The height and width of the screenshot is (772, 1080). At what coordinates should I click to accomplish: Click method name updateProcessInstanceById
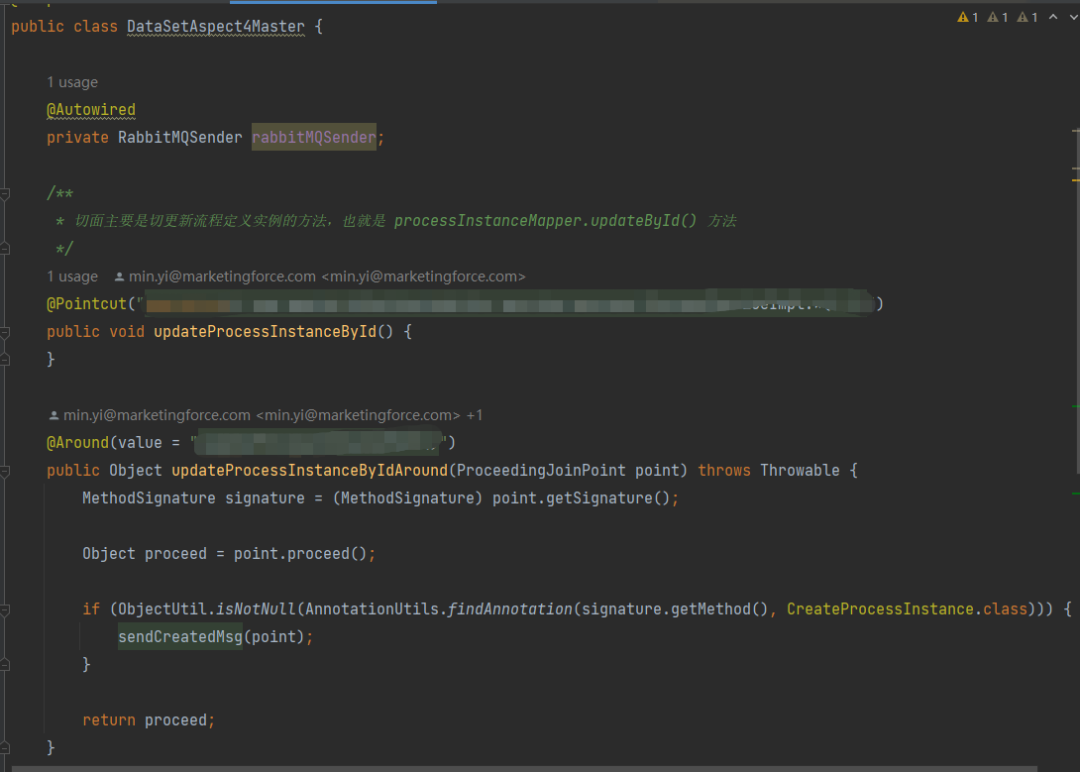(x=265, y=332)
